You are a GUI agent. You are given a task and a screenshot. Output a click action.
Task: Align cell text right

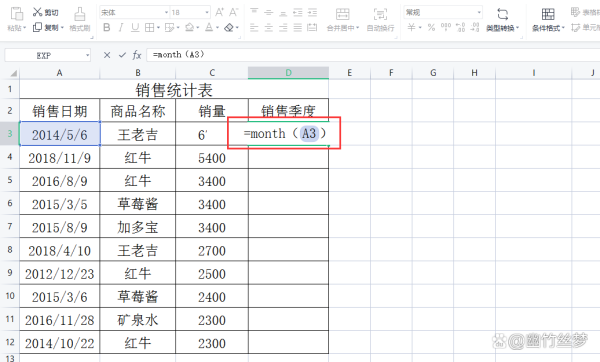[x=283, y=28]
